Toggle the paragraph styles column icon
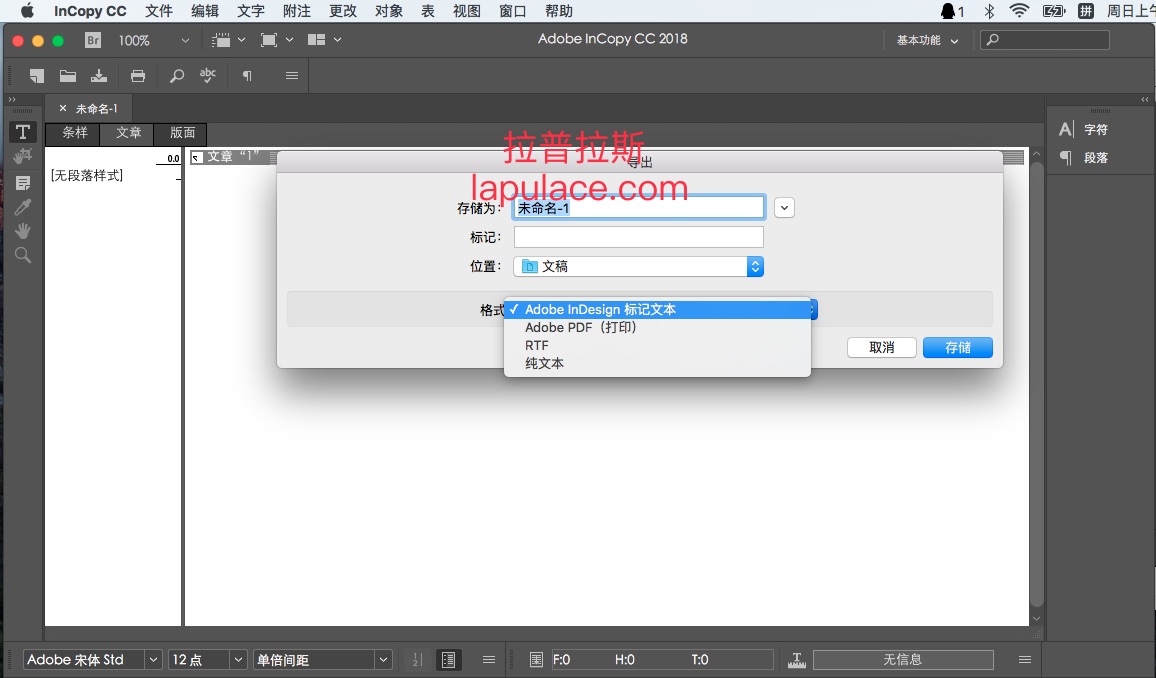The width and height of the screenshot is (1156, 678). (448, 660)
